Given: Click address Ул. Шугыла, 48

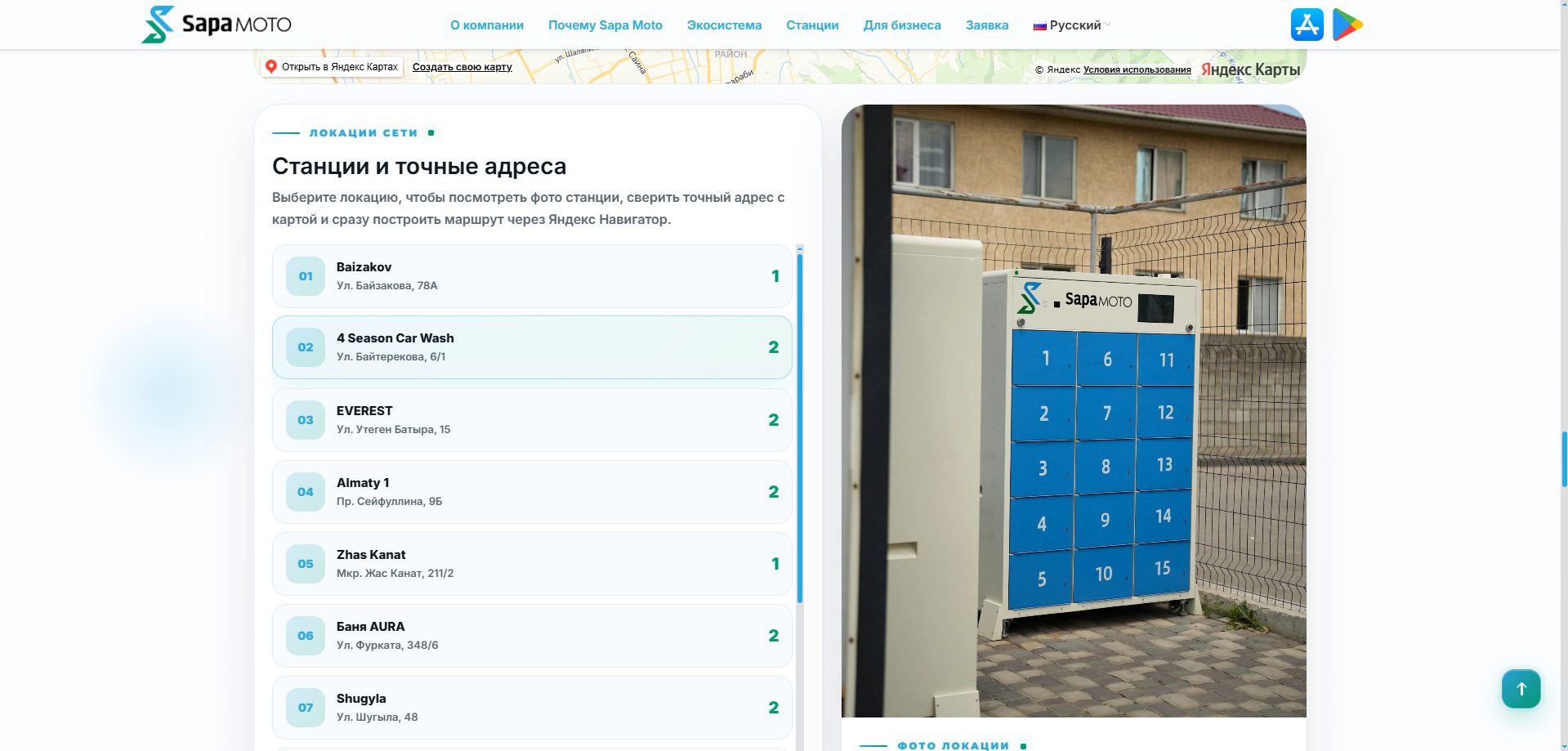Looking at the screenshot, I should pyautogui.click(x=377, y=717).
